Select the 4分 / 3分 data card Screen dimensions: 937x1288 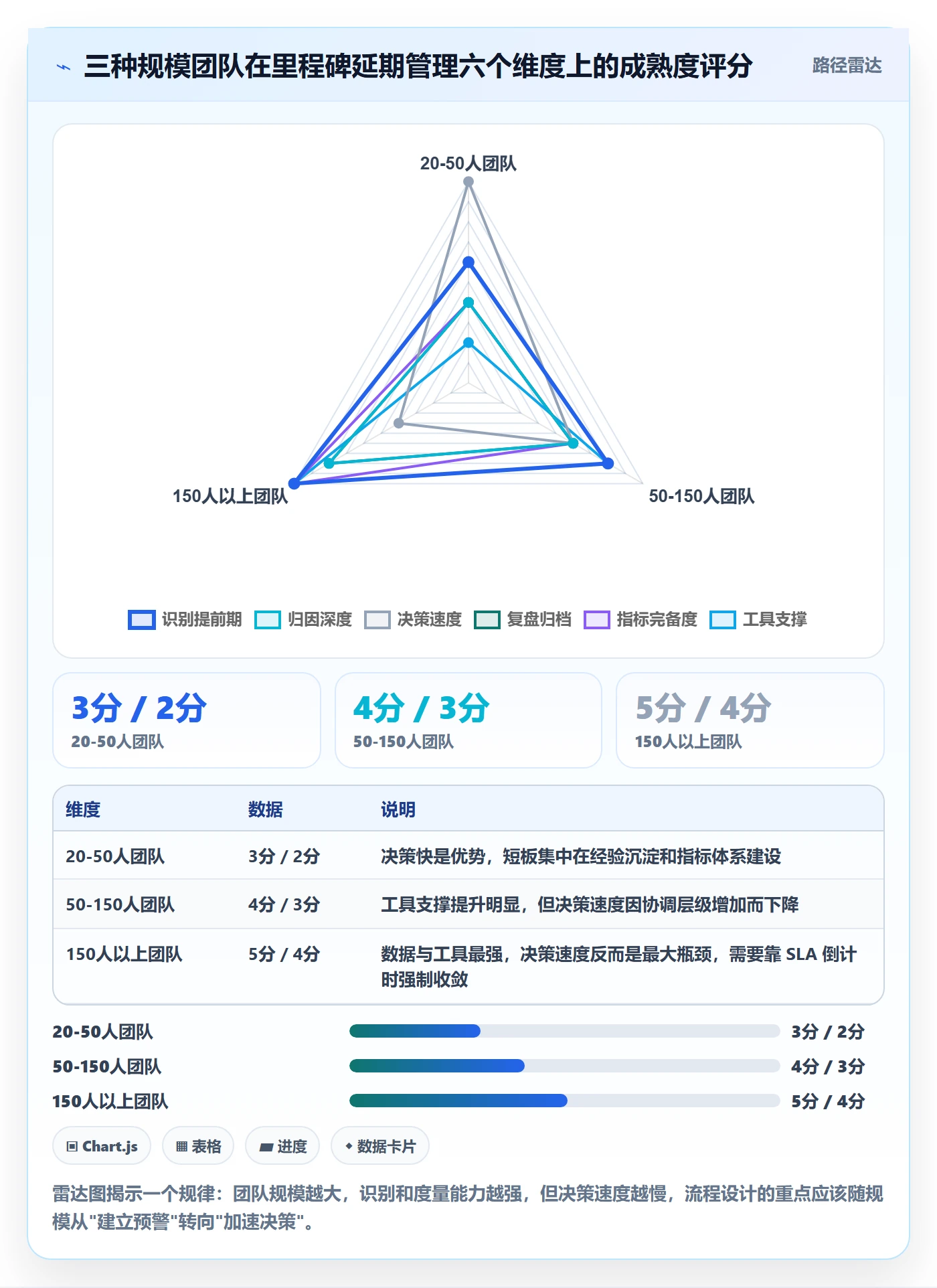[x=468, y=720]
